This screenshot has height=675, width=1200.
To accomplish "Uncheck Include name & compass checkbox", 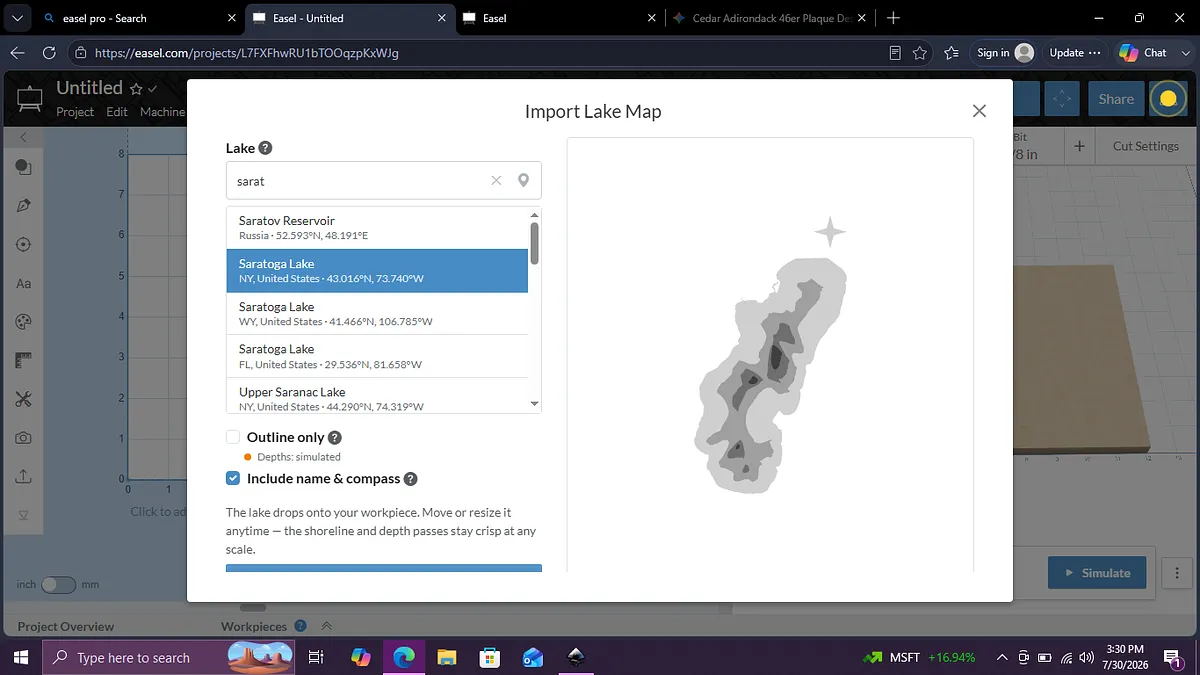I will [x=233, y=479].
